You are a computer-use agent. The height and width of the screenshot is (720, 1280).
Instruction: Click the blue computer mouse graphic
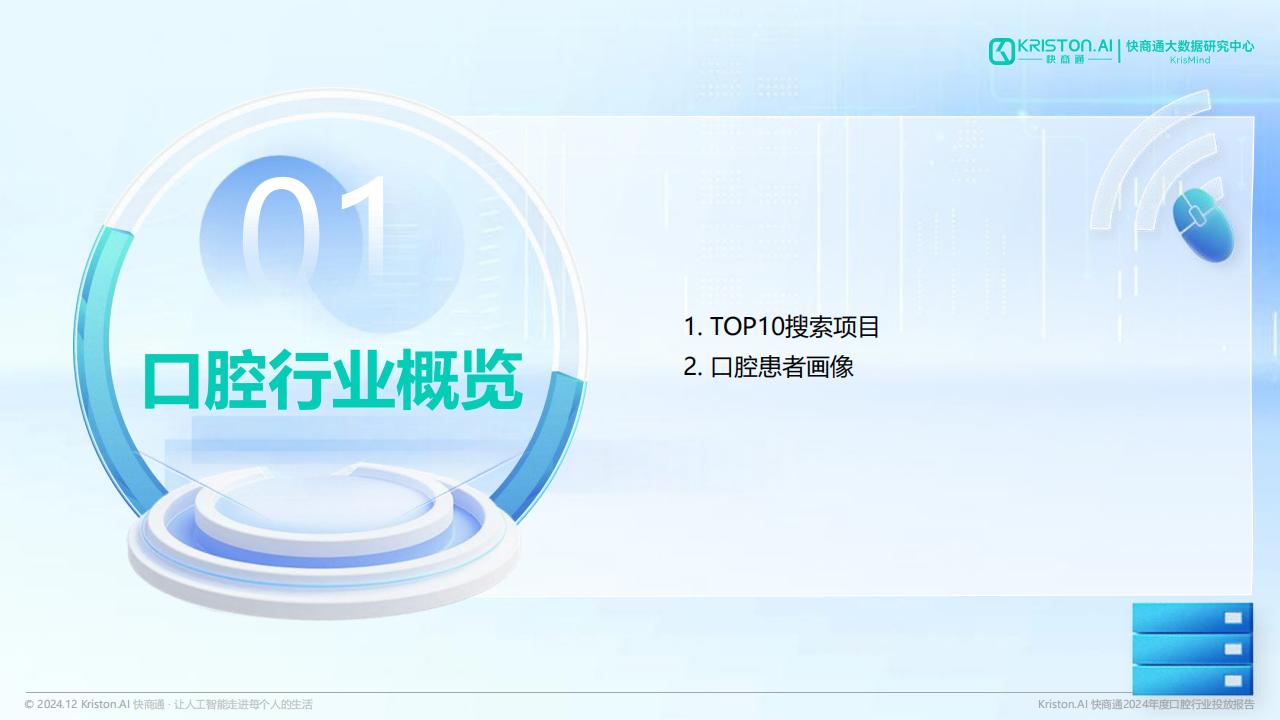point(1203,225)
